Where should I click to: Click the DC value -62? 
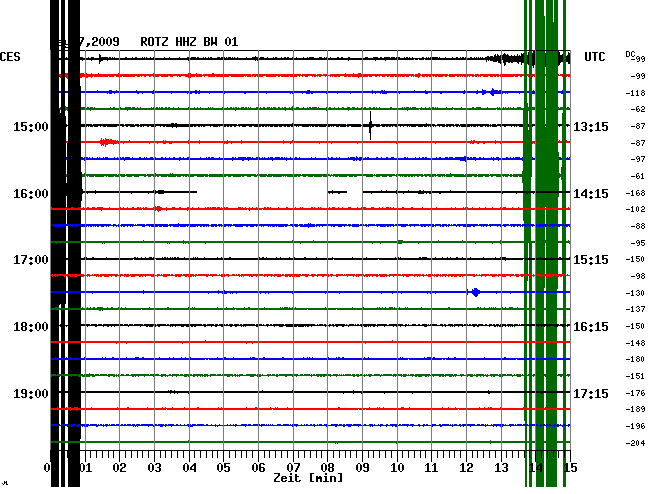tap(638, 109)
